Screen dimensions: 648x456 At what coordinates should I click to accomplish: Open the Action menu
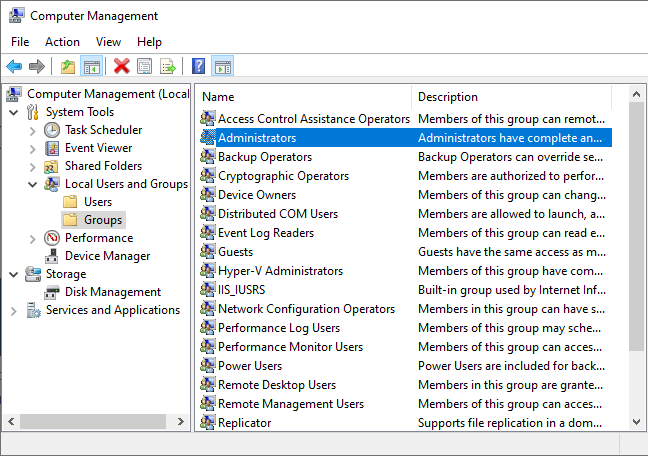(62, 42)
